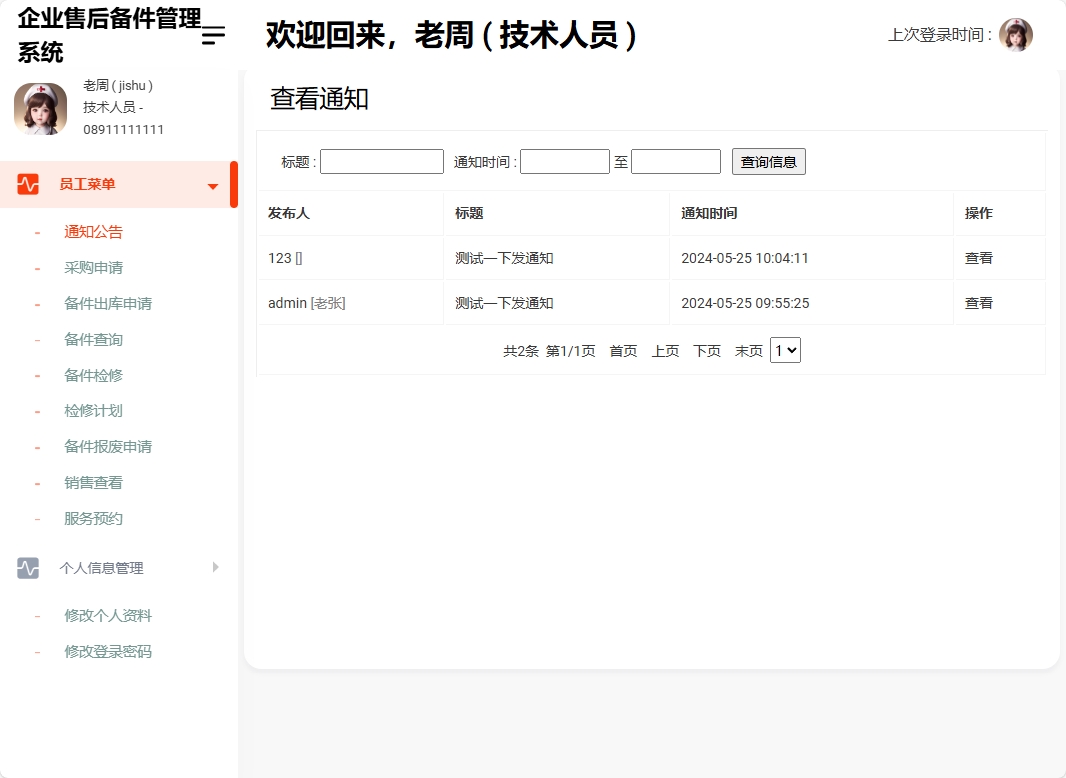The image size is (1066, 778).
Task: Click the pulse icon beside 员工菜单
Action: pos(28,184)
